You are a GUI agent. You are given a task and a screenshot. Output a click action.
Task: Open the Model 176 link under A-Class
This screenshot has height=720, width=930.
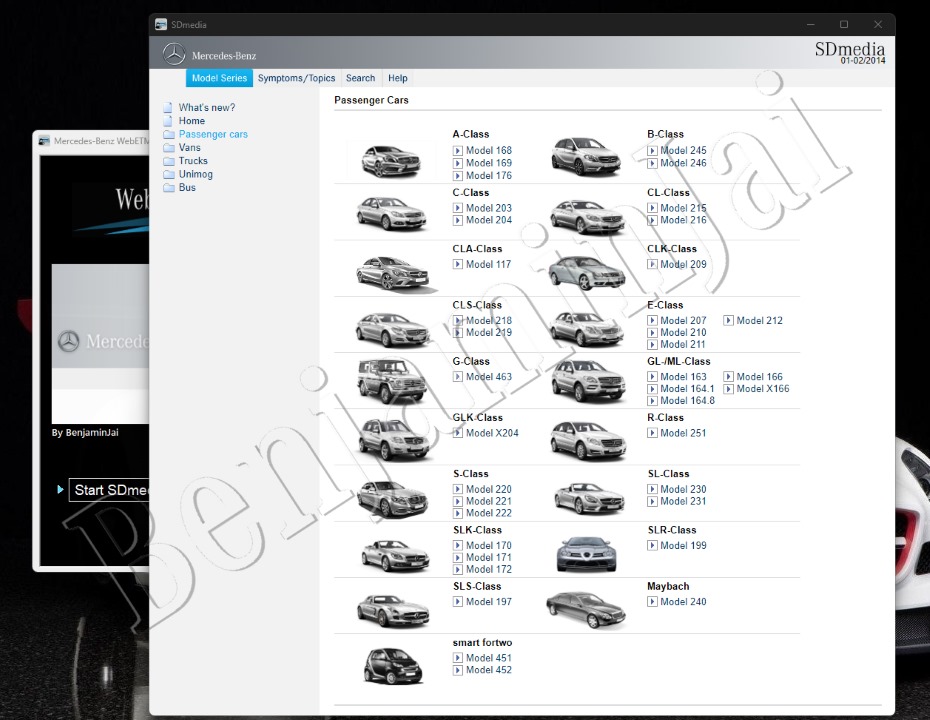click(x=488, y=176)
